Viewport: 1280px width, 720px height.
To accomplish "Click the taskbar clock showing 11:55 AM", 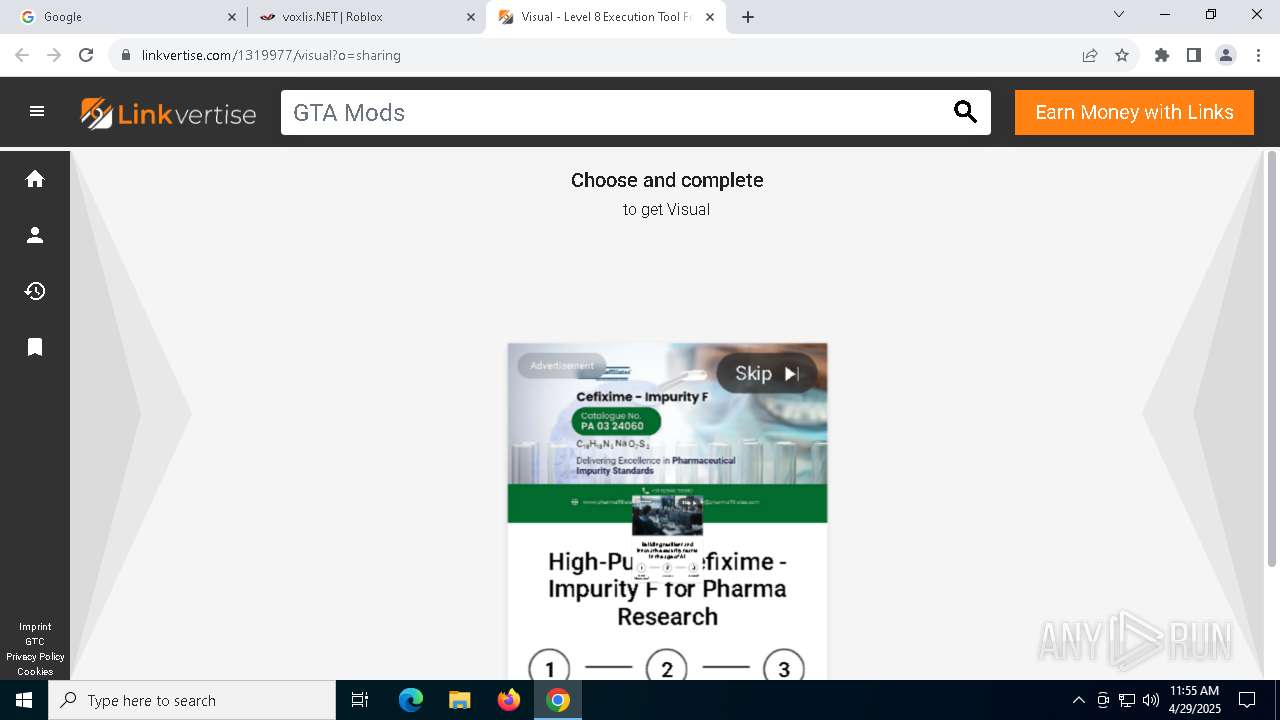I will point(1194,700).
